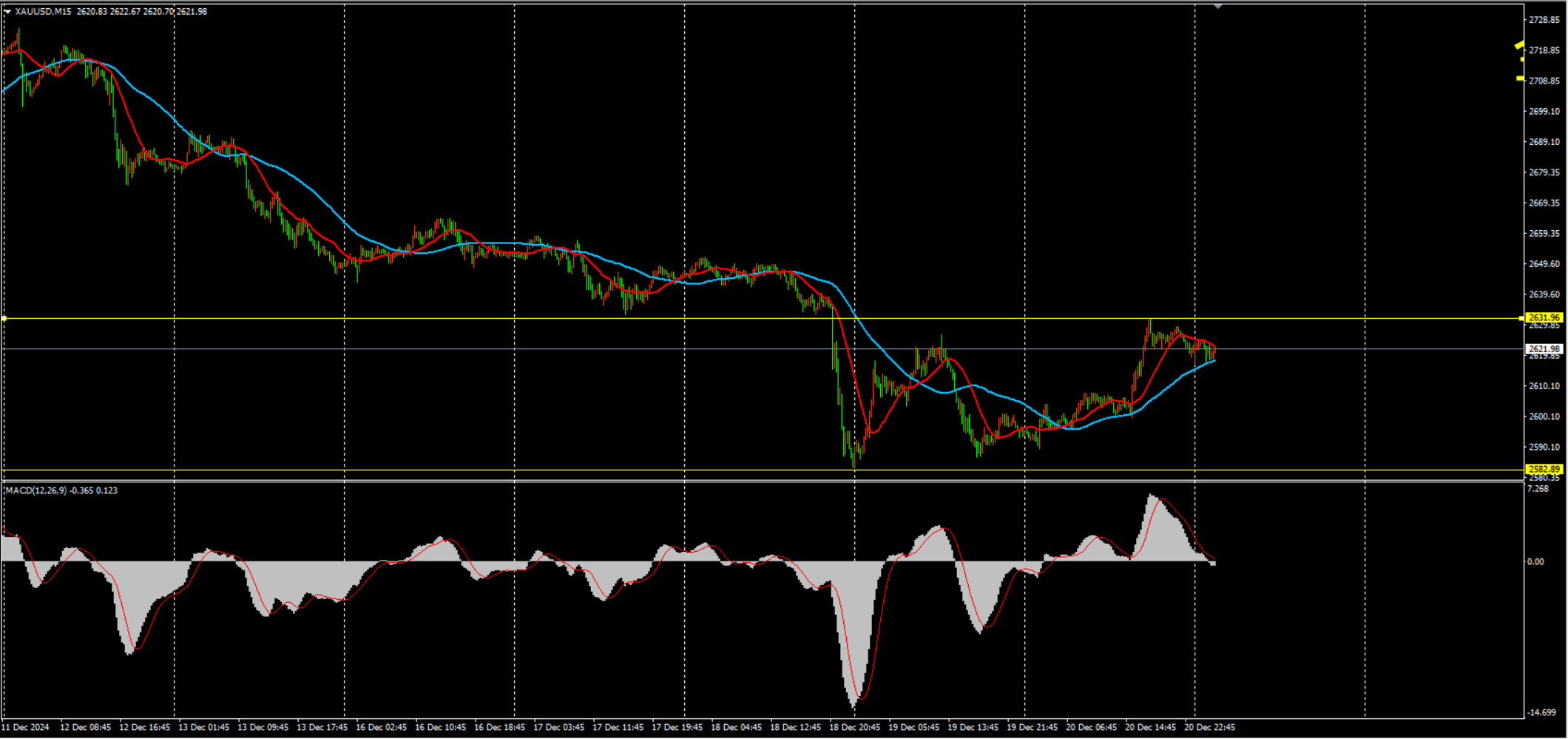Viewport: 1568px width, 739px height.
Task: Click the 2718.85 price axis label
Action: pos(1544,50)
